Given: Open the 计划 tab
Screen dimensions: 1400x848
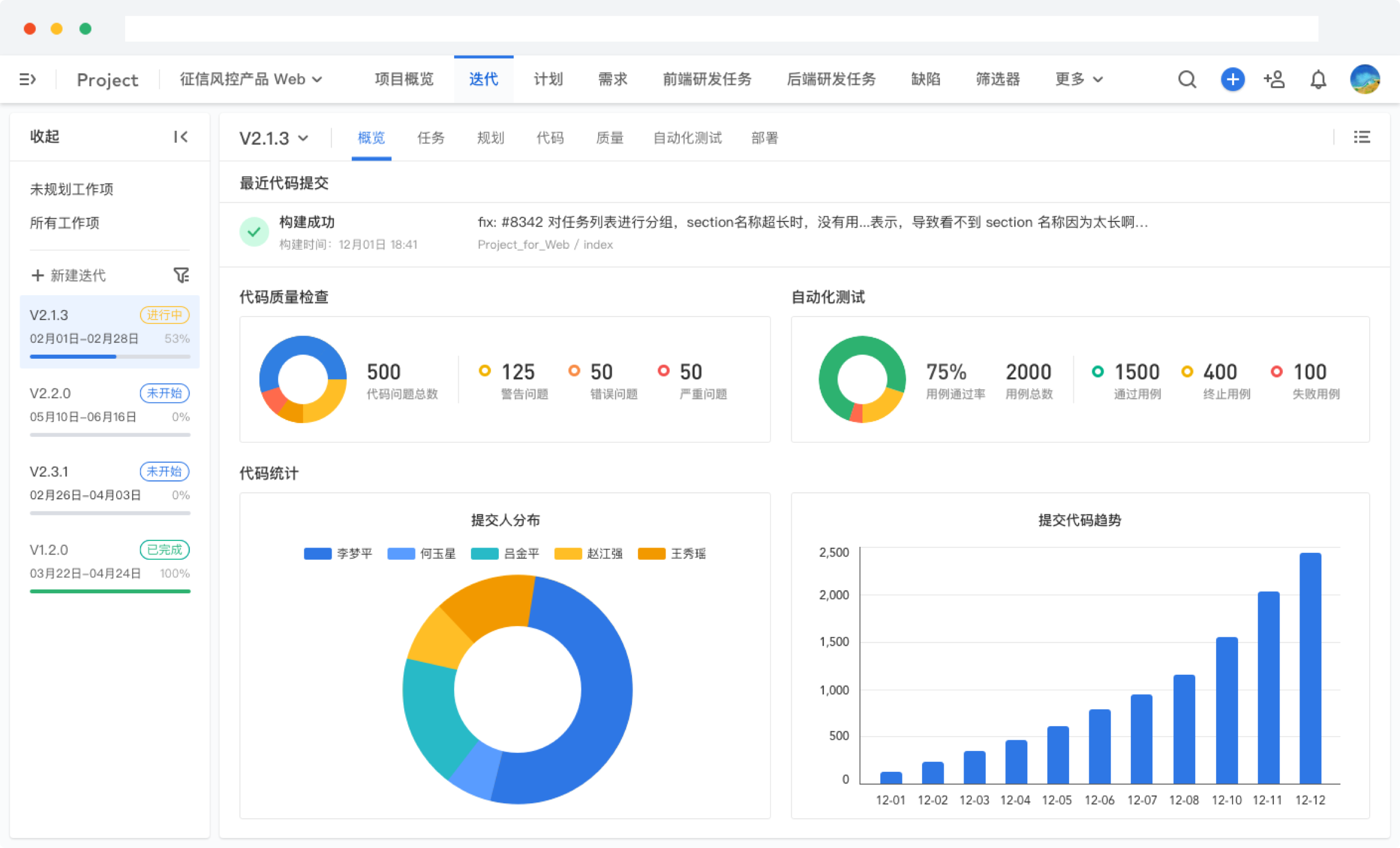Looking at the screenshot, I should 548,79.
